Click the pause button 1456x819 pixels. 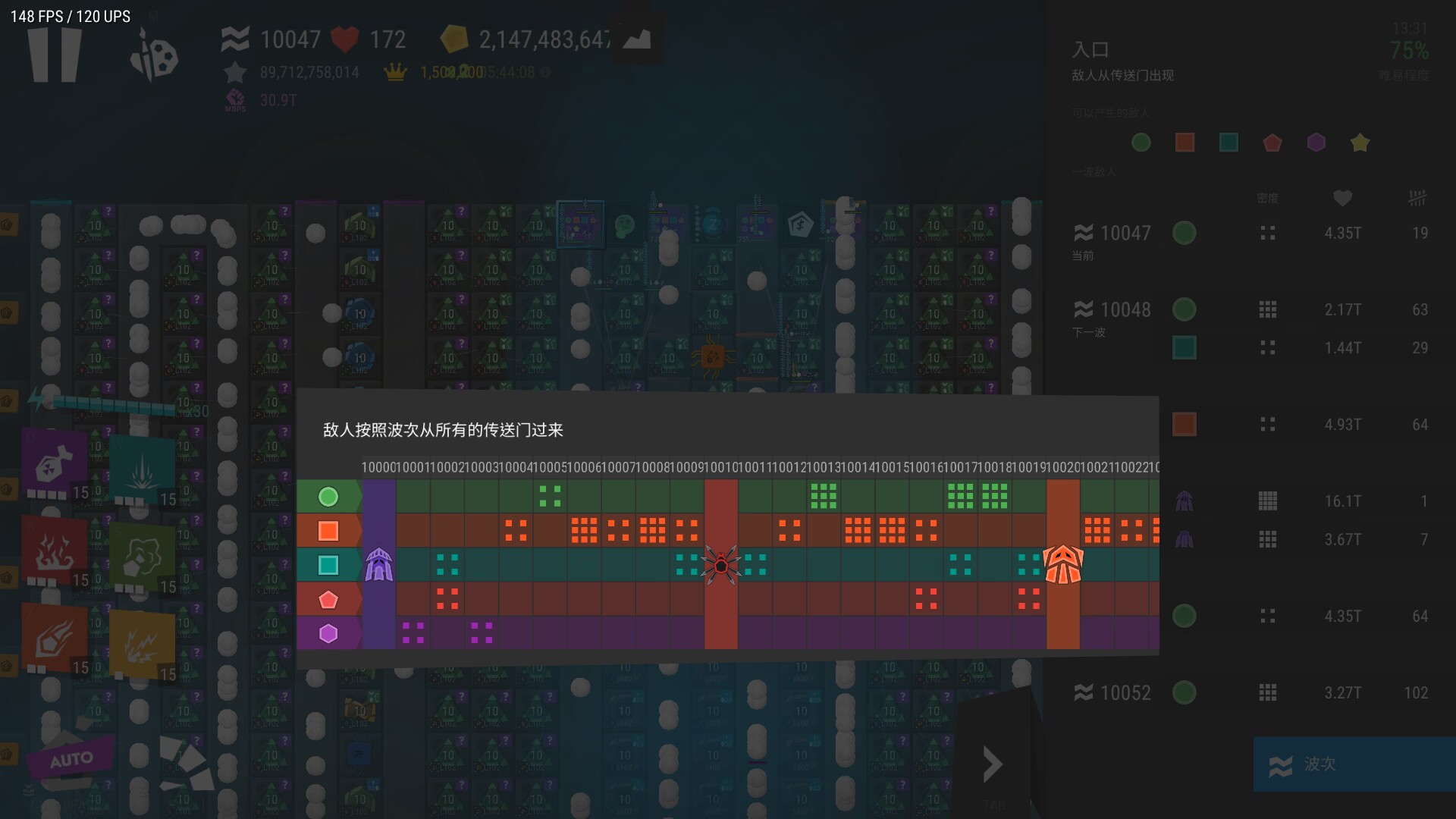54,53
